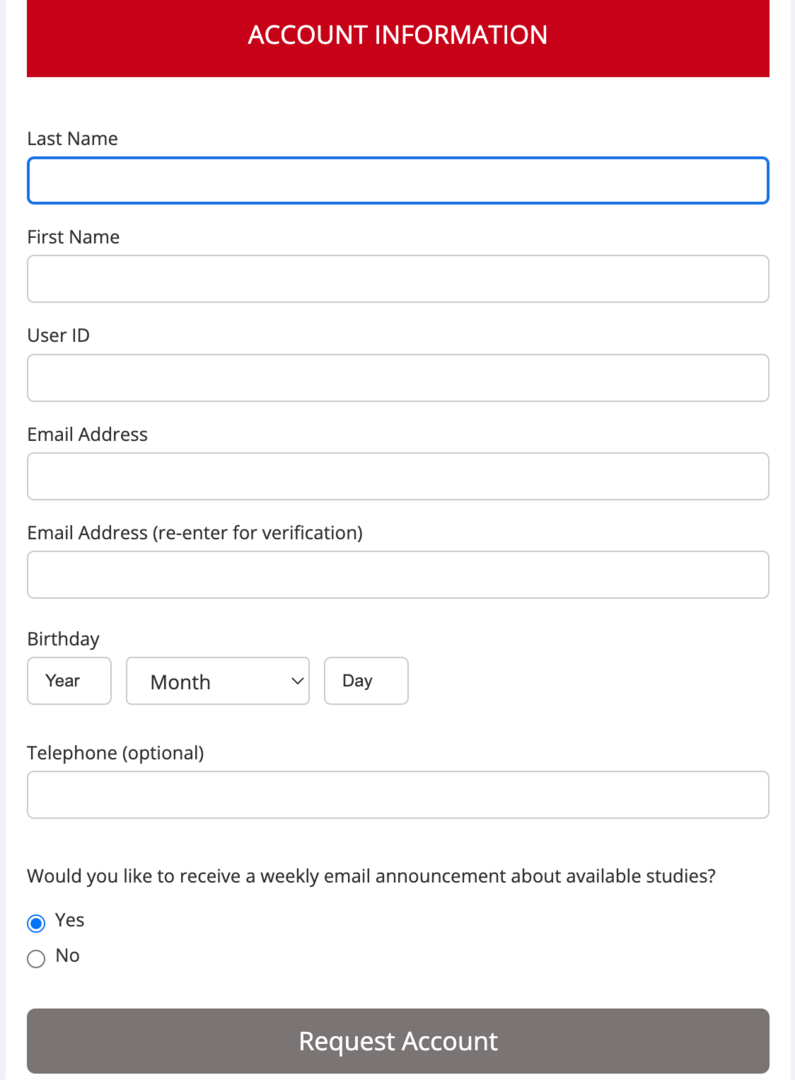Click the "Telephone (optional)" label
This screenshot has height=1080, width=795.
click(x=115, y=753)
